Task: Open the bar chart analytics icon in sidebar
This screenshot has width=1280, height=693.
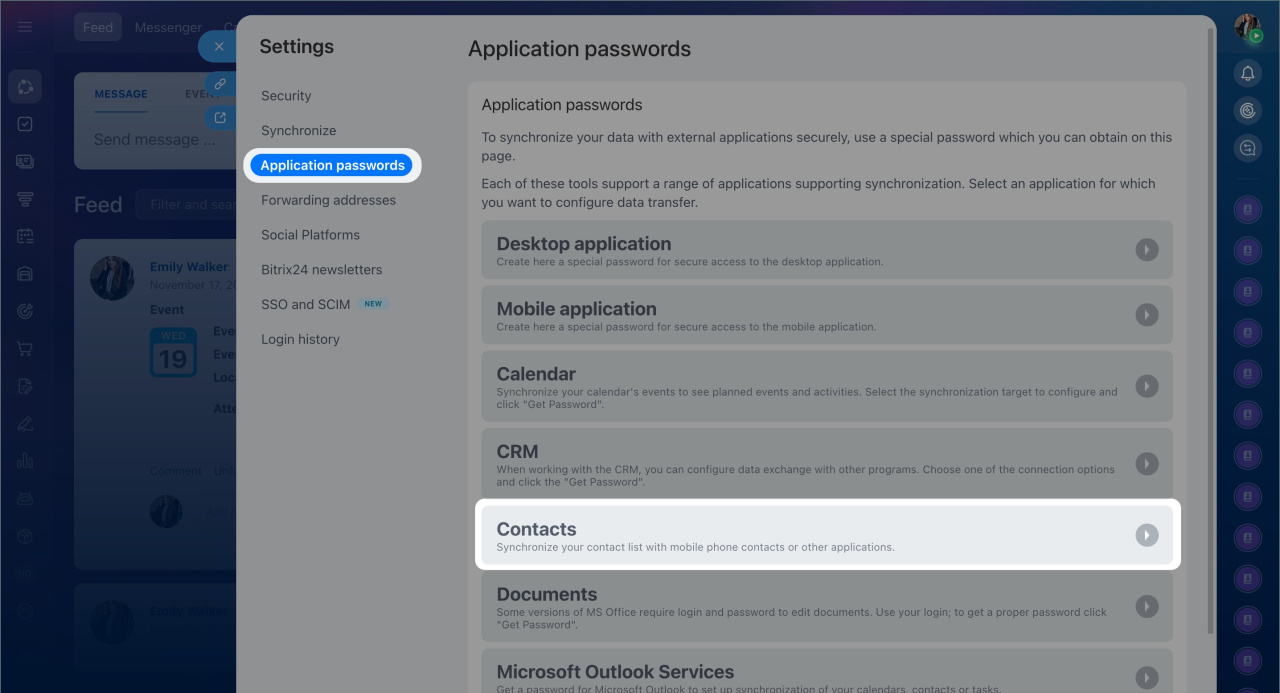Action: [x=25, y=461]
